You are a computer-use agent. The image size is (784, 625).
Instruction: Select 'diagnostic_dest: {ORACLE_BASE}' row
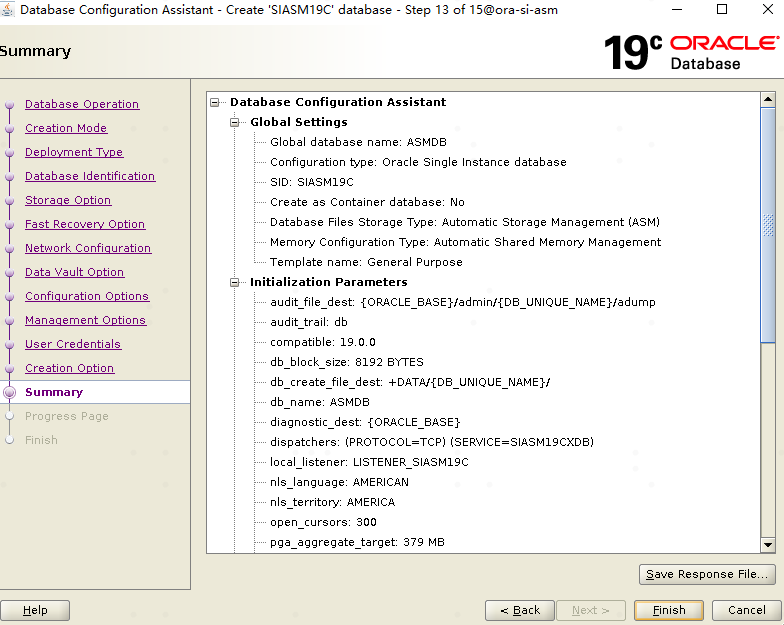tap(364, 422)
